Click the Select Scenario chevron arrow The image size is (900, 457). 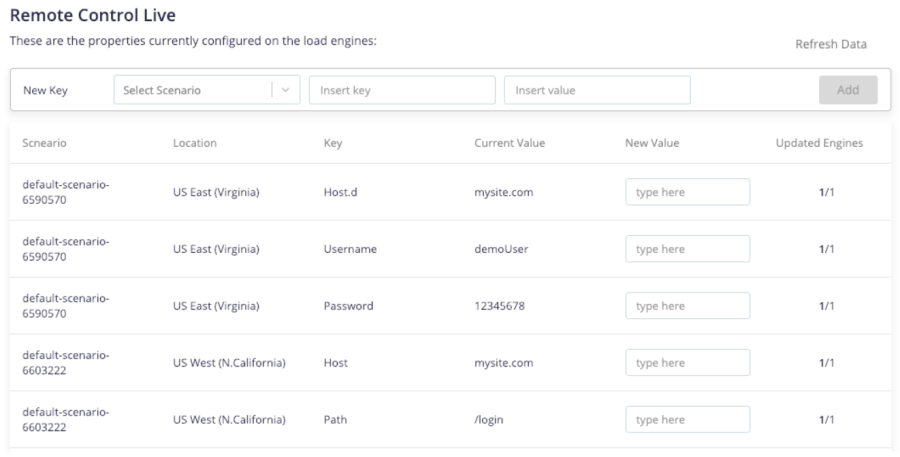tap(285, 90)
